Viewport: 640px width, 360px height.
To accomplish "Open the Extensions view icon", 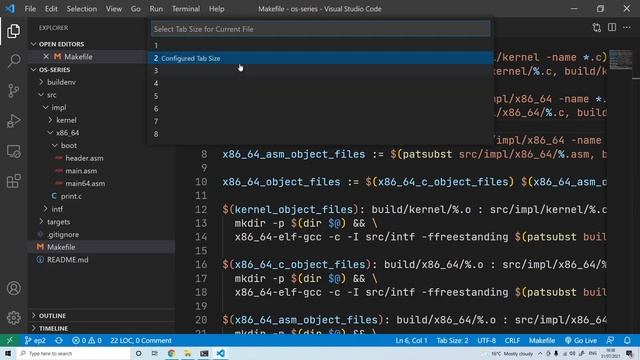I will 13,181.
